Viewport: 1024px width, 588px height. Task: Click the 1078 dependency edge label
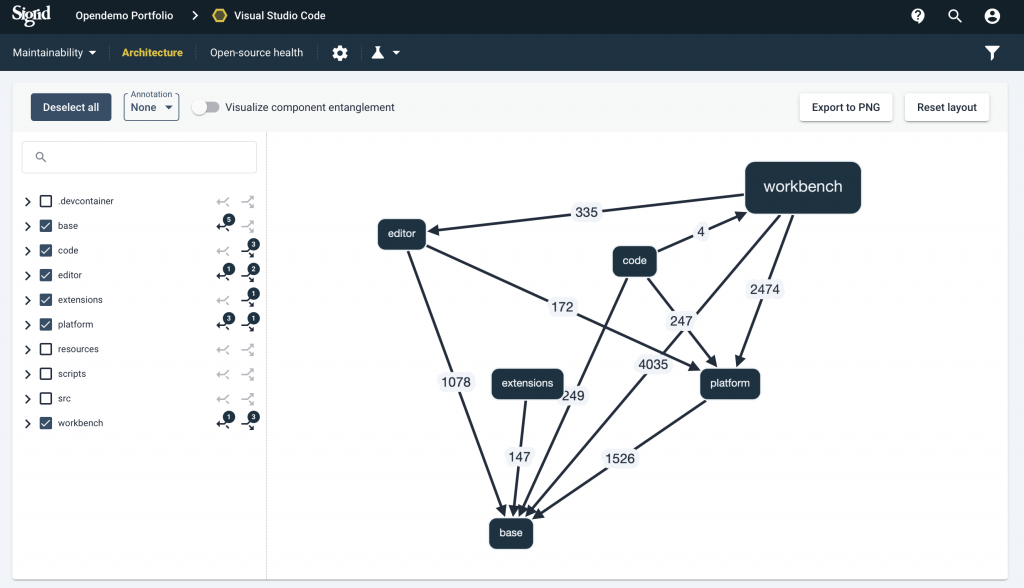[x=456, y=382]
